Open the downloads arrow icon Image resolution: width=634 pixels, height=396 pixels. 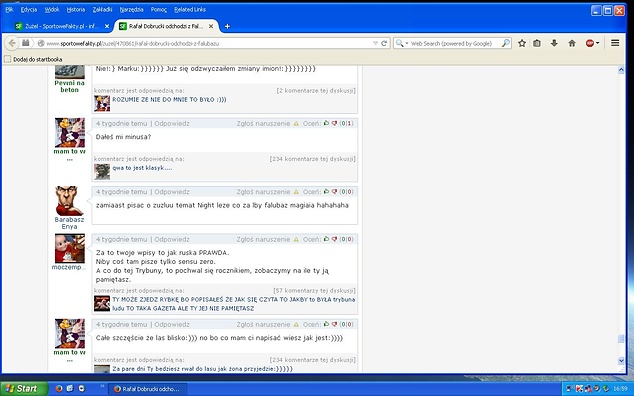coord(554,43)
